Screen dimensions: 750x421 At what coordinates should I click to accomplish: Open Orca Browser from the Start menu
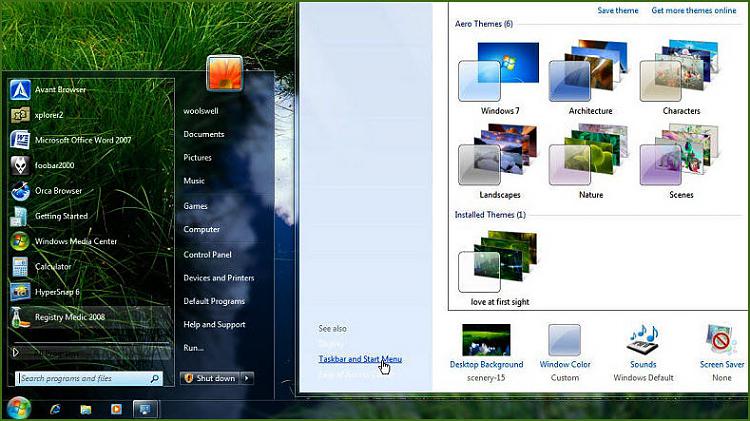91,191
